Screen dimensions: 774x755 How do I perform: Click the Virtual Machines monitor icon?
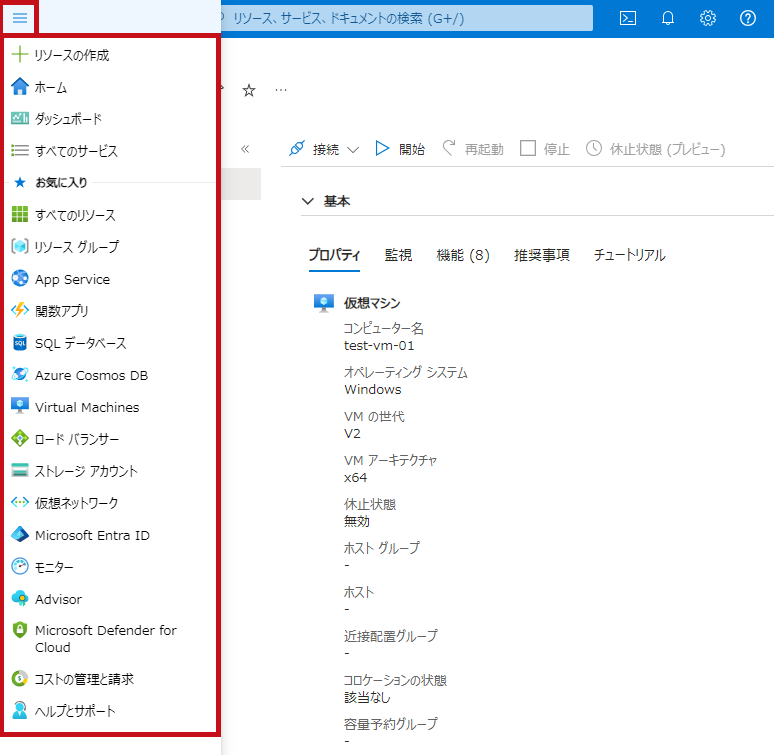click(20, 406)
